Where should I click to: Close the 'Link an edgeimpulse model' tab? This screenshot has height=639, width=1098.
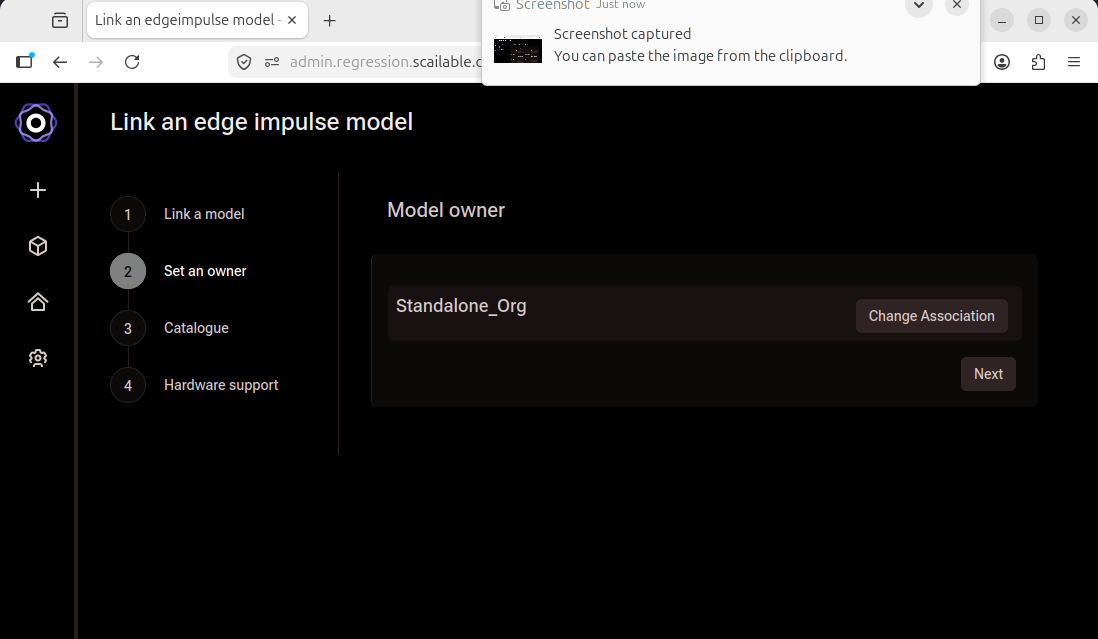[x=292, y=20]
